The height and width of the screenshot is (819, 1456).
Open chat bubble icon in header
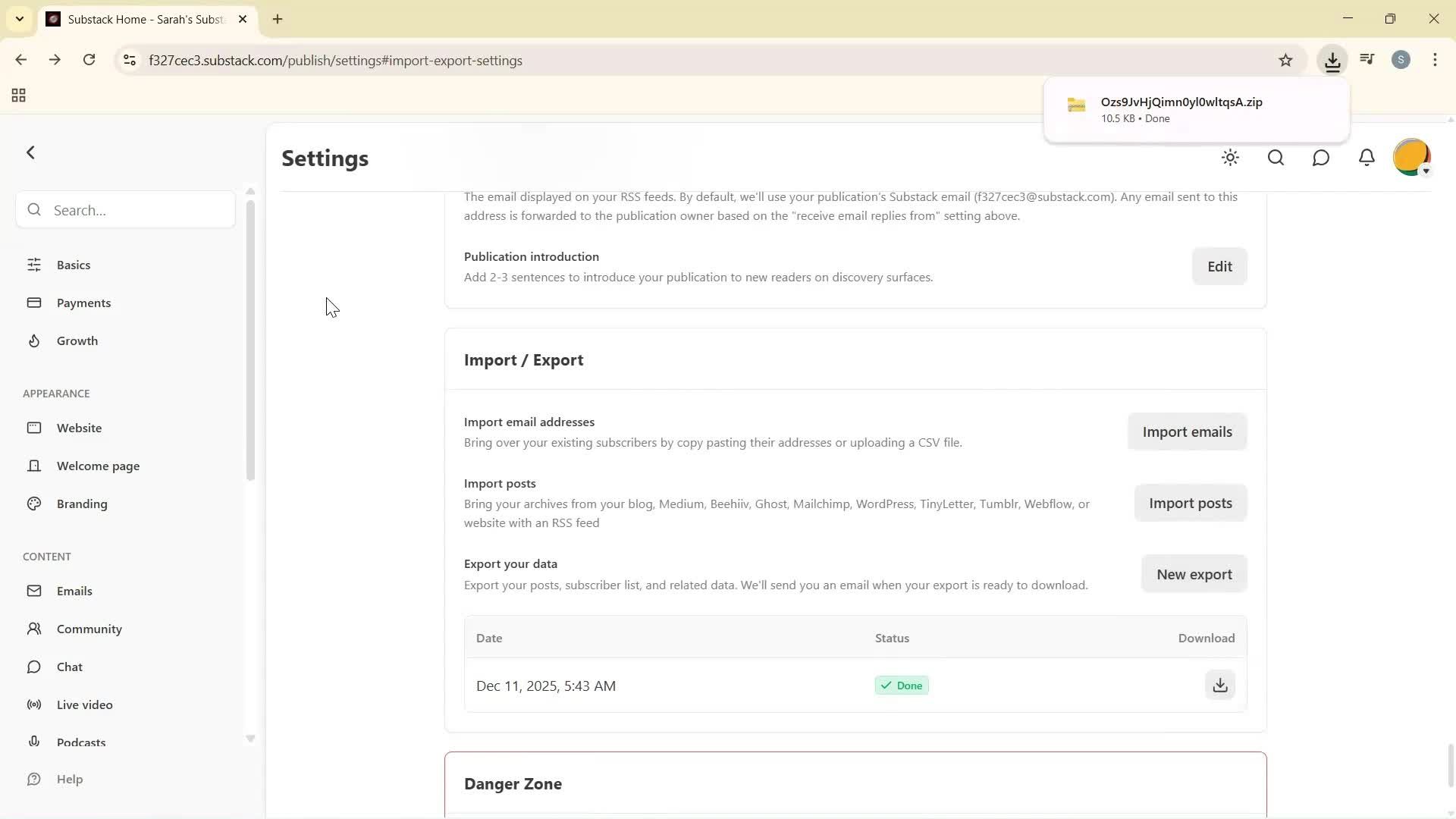tap(1321, 158)
